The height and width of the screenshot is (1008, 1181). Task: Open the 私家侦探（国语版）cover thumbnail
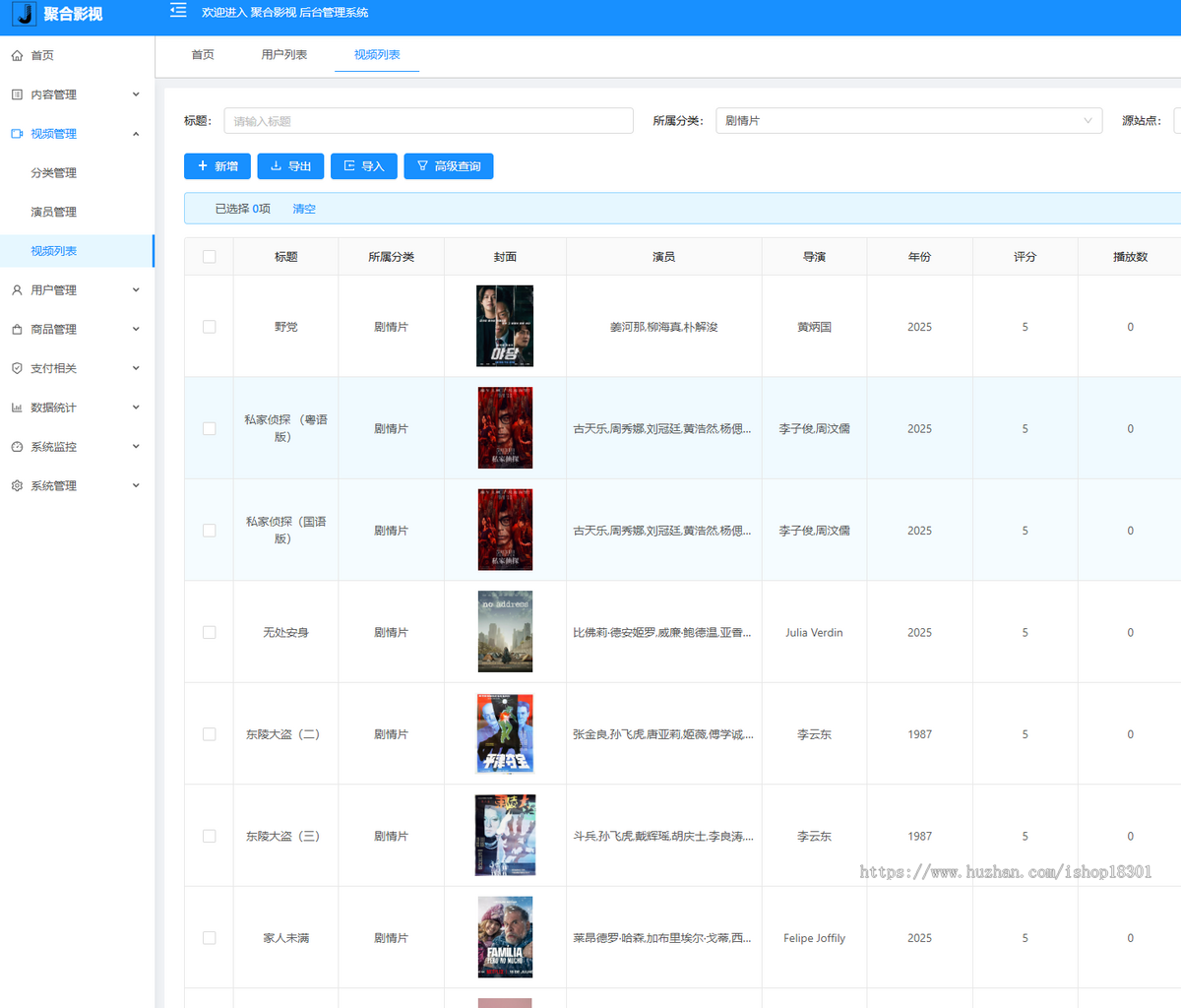(x=505, y=531)
